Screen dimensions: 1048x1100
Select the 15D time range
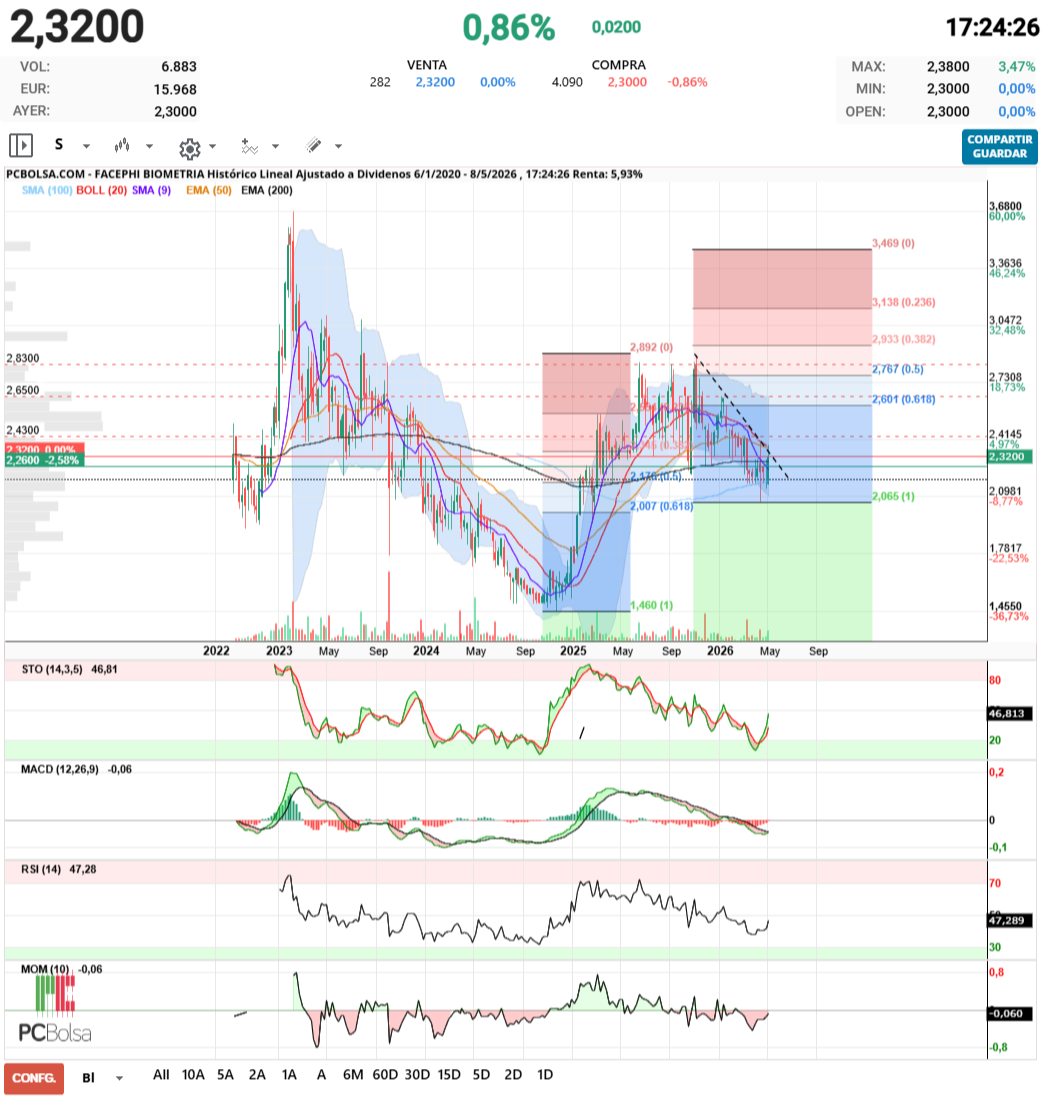[x=449, y=1075]
